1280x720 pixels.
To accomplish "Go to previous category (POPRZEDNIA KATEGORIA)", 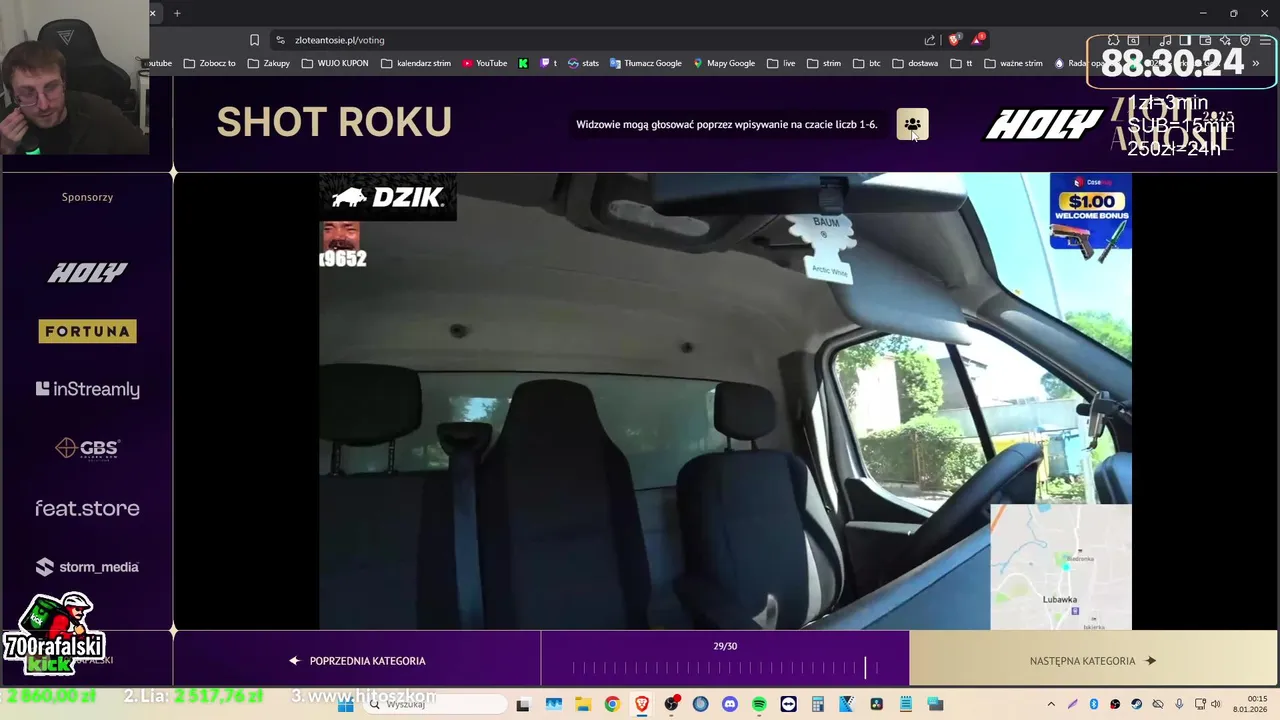I will tap(357, 661).
